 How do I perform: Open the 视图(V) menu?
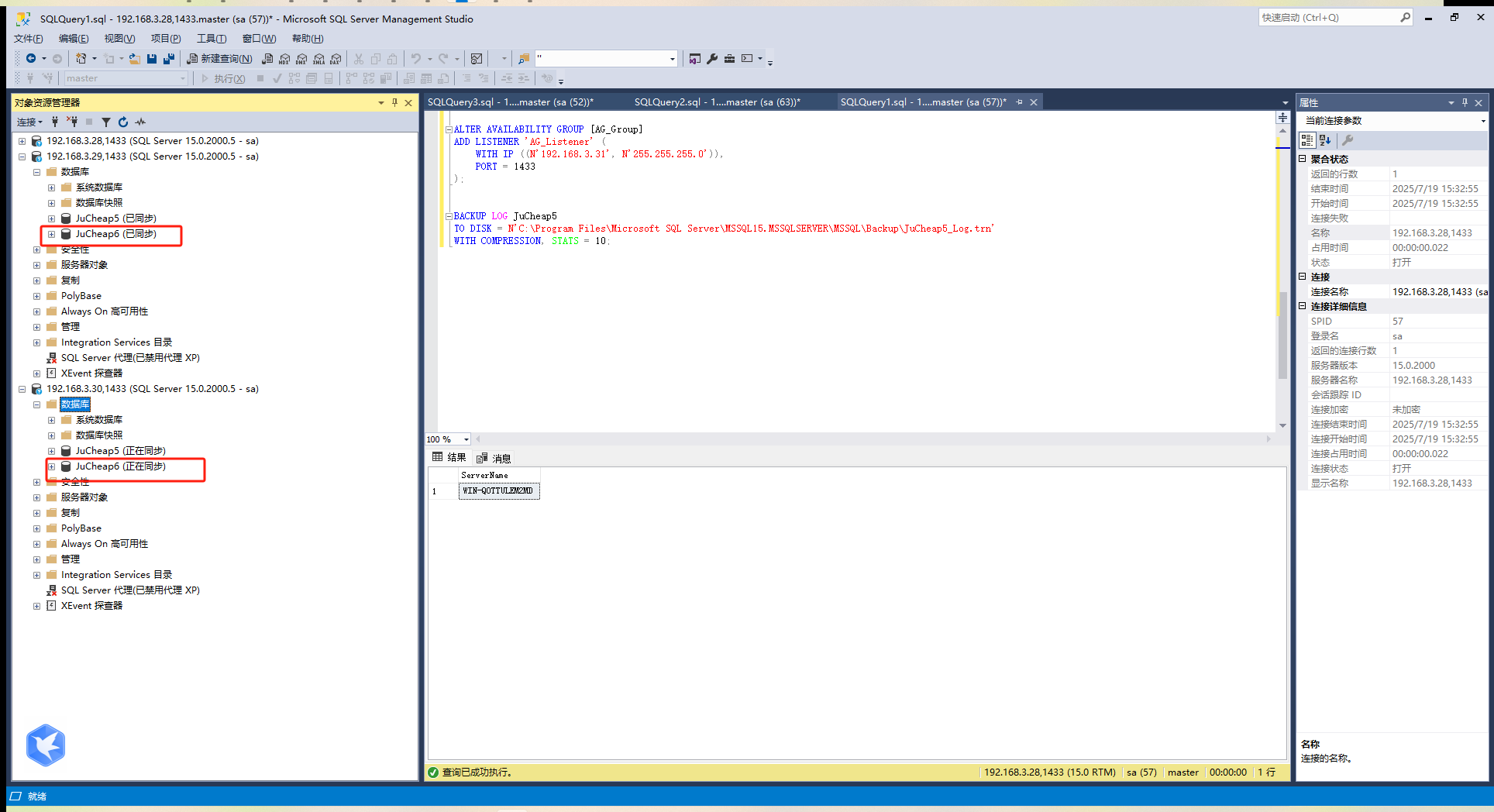click(119, 39)
